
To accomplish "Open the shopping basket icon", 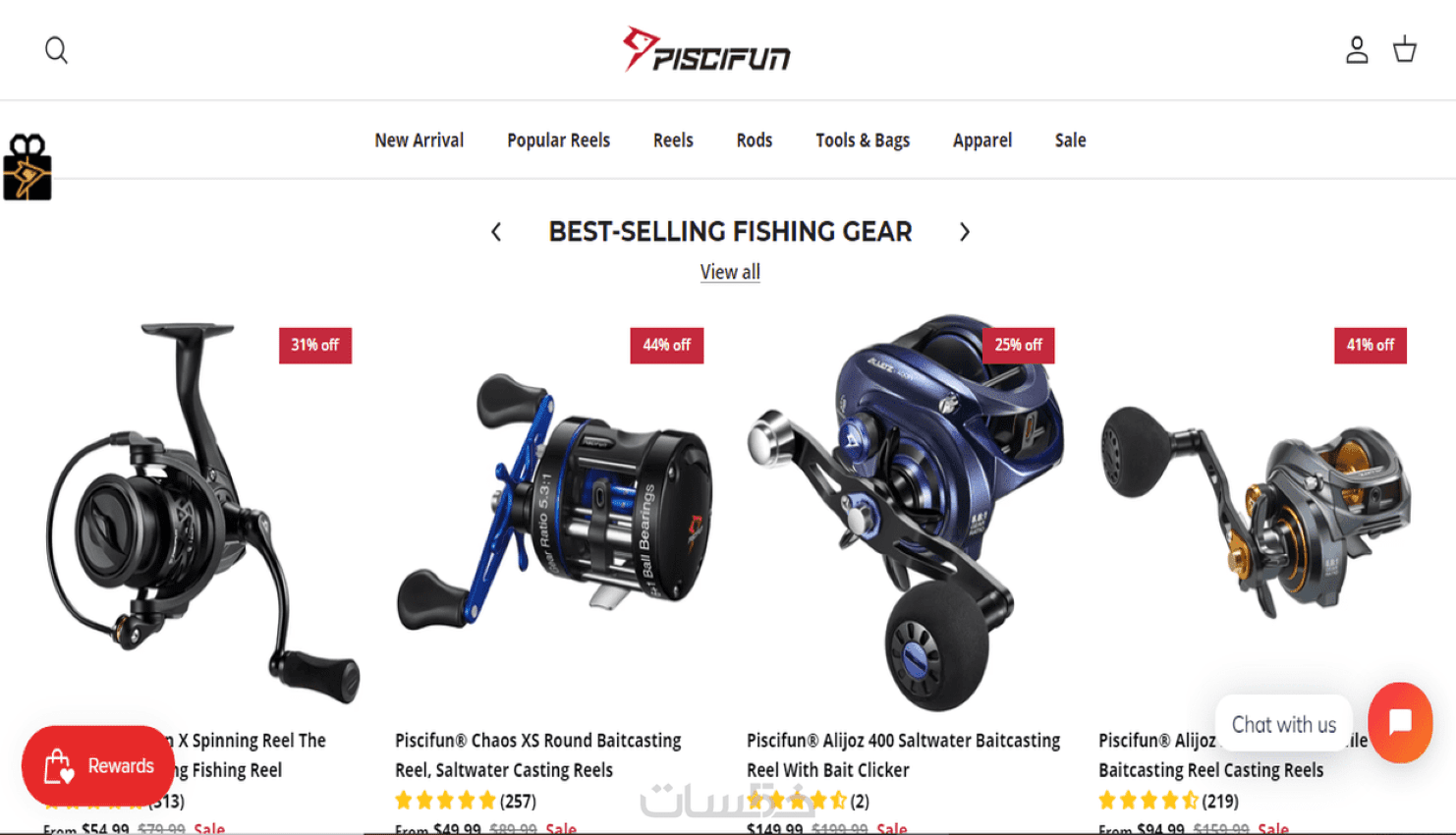I will pyautogui.click(x=1405, y=49).
